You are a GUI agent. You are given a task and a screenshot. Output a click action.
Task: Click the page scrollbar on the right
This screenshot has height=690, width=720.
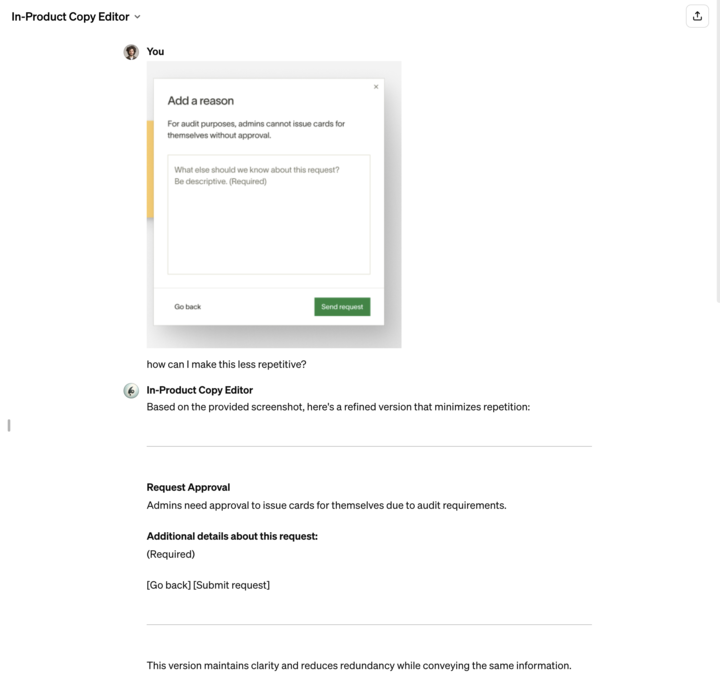tap(718, 151)
